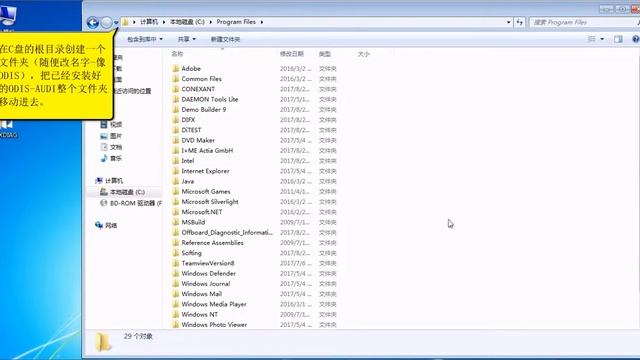Expand the chevron after 计算机 in the address bar
Viewport: 640px width, 360px height.
164,22
